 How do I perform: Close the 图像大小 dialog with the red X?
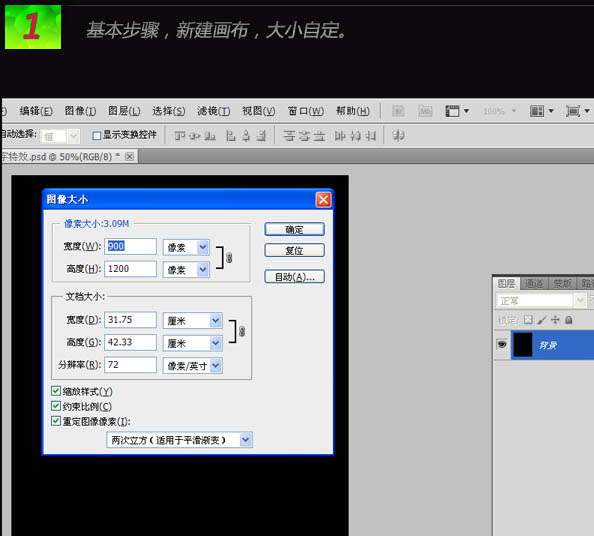pos(324,199)
